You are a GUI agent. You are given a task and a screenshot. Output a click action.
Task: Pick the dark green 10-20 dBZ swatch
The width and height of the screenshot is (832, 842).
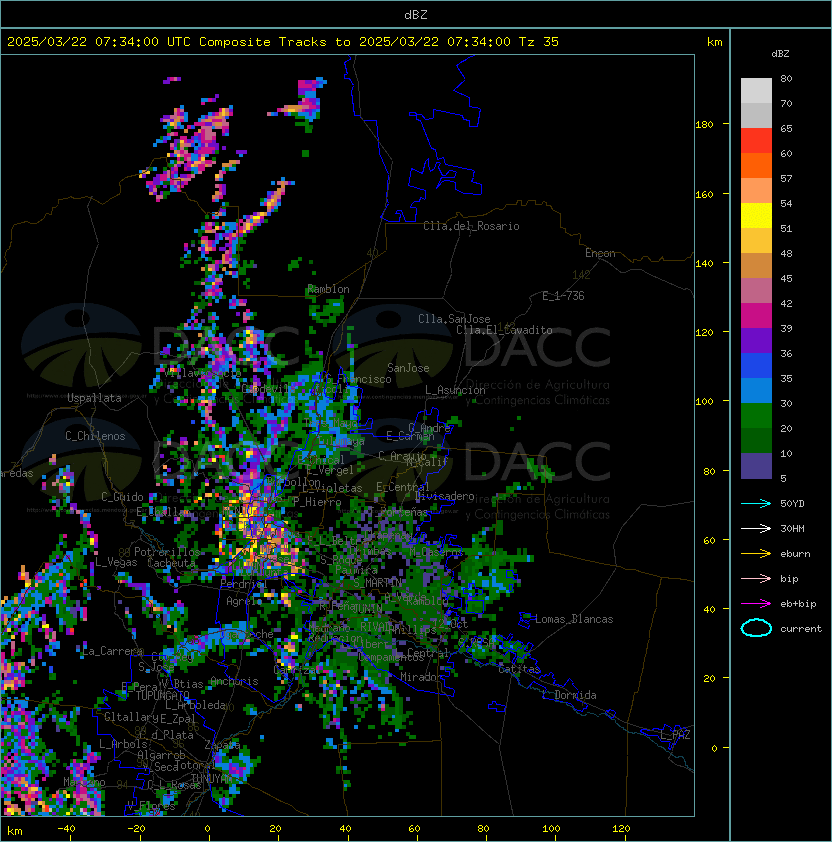pyautogui.click(x=756, y=440)
